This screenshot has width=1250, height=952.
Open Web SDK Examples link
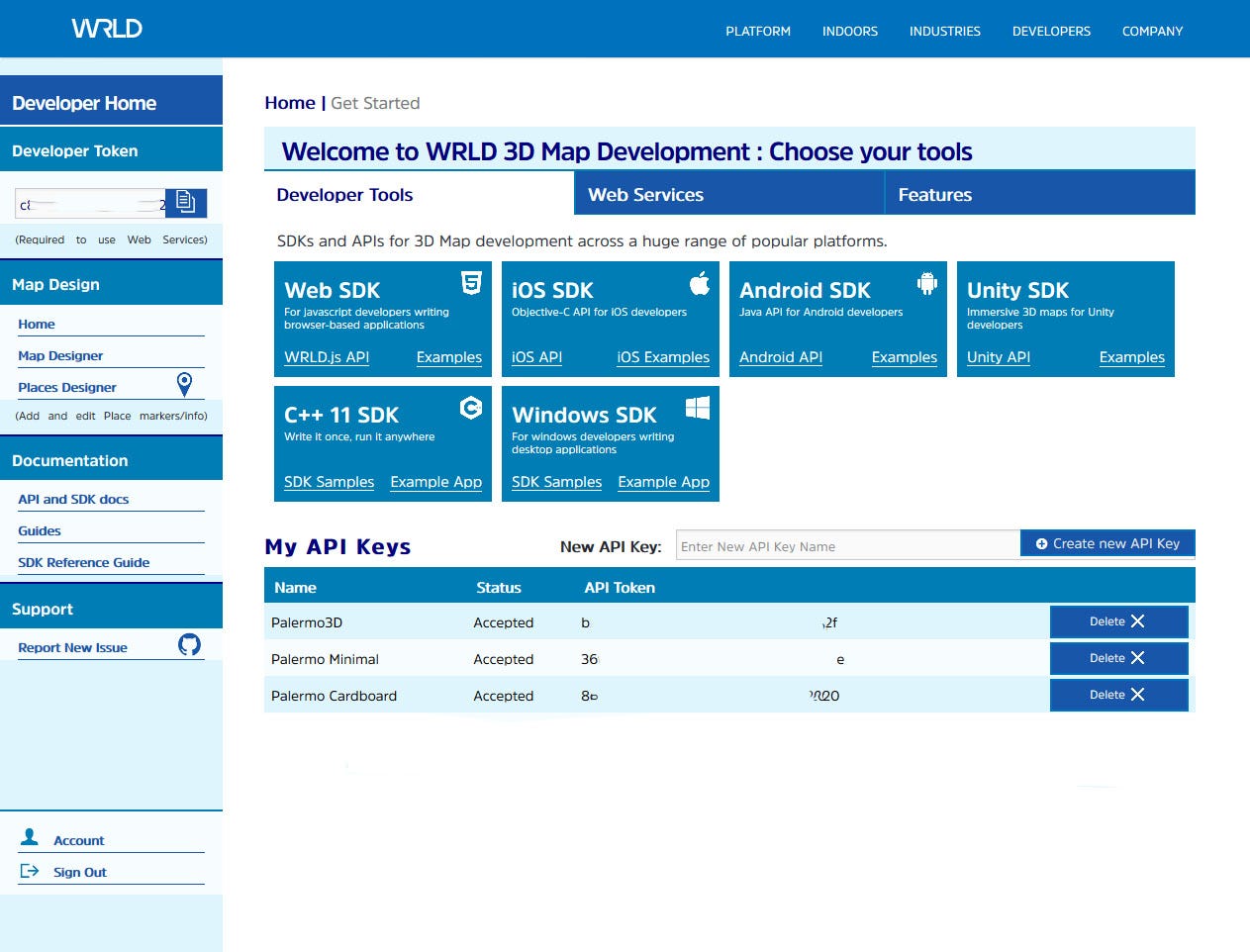point(449,357)
